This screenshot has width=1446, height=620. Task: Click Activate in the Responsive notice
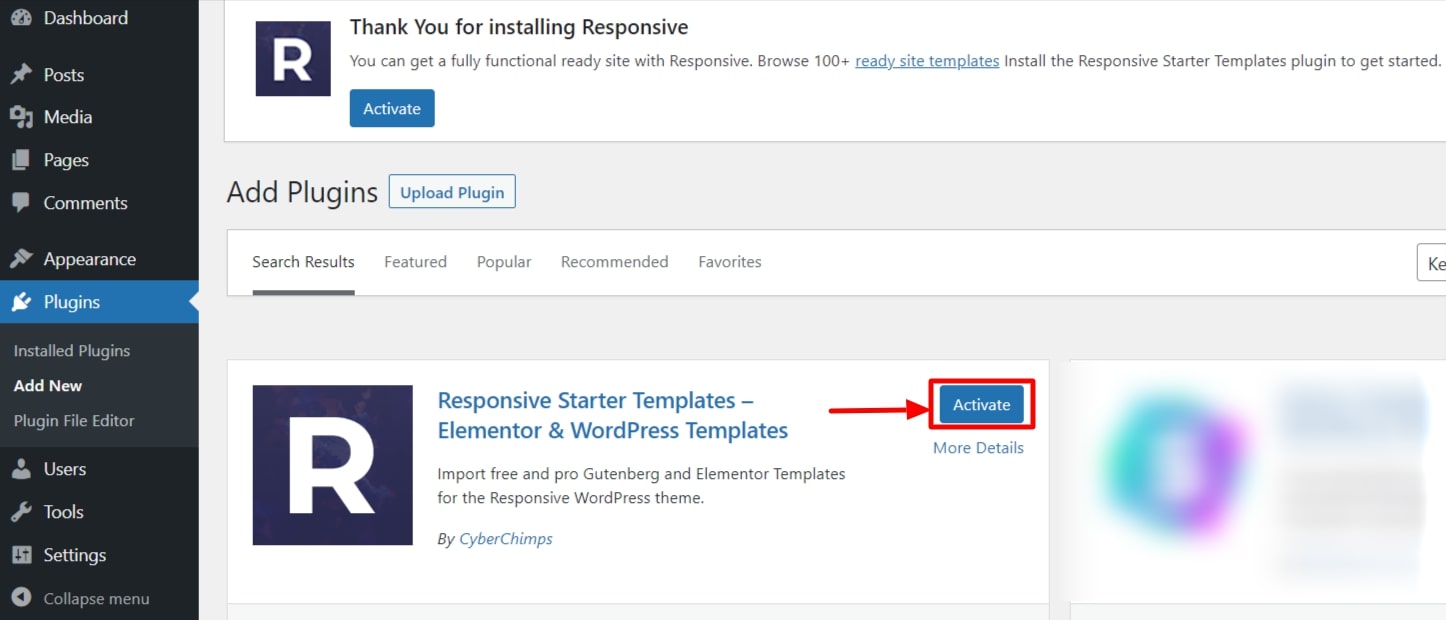(392, 109)
